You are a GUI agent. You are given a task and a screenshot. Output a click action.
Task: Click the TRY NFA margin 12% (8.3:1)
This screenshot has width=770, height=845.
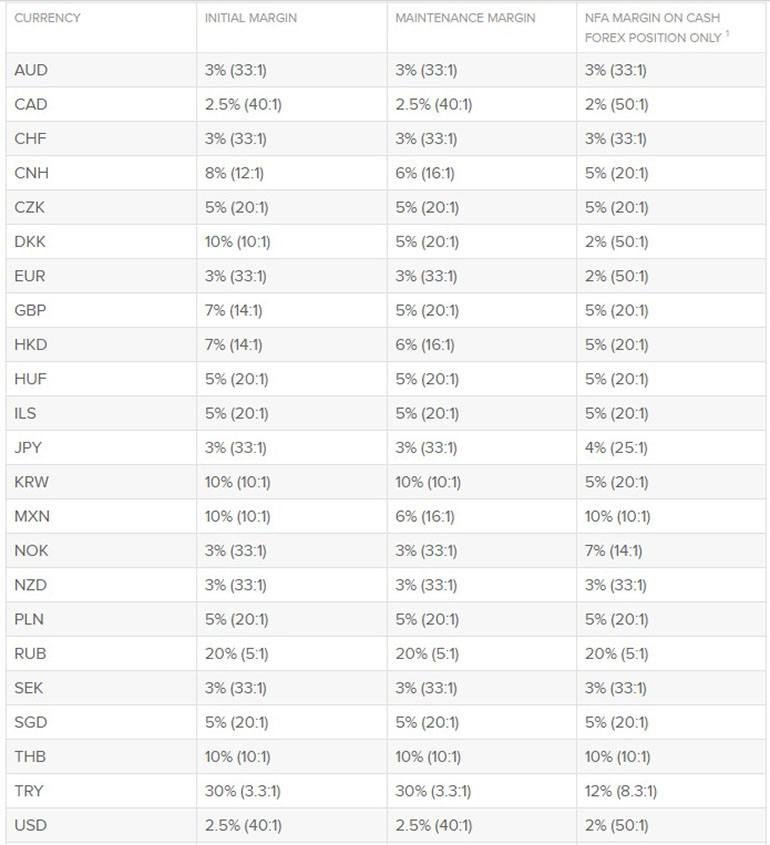(x=621, y=791)
